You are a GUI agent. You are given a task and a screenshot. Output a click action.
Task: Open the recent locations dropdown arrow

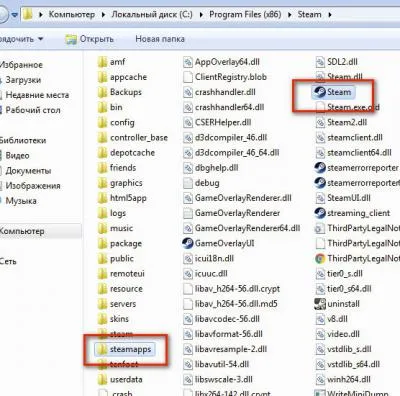pos(14,15)
